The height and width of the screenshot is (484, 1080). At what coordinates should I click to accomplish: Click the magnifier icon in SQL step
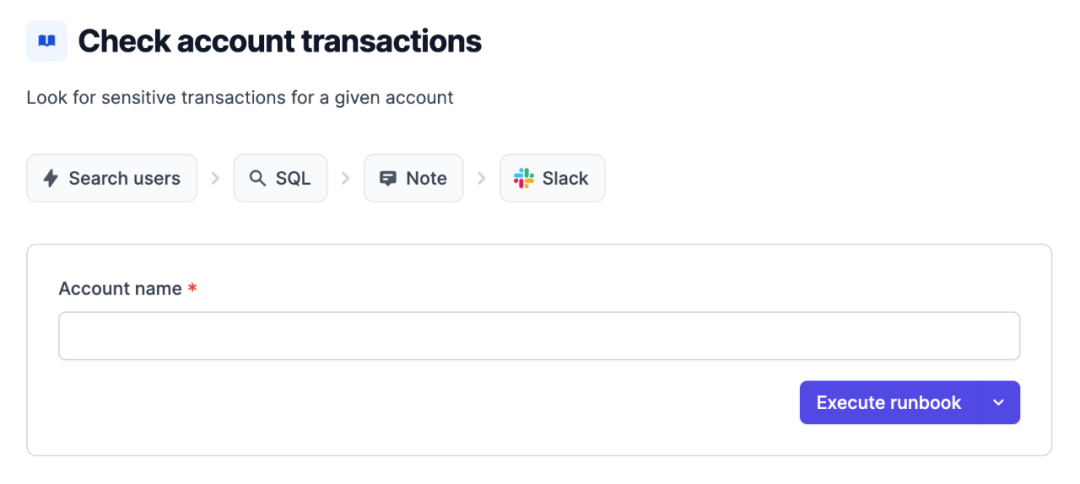click(x=258, y=178)
